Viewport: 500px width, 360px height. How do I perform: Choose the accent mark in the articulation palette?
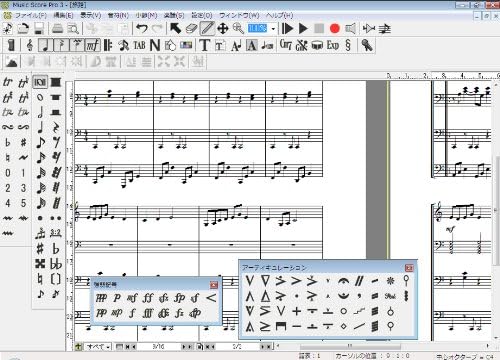[x=296, y=281]
